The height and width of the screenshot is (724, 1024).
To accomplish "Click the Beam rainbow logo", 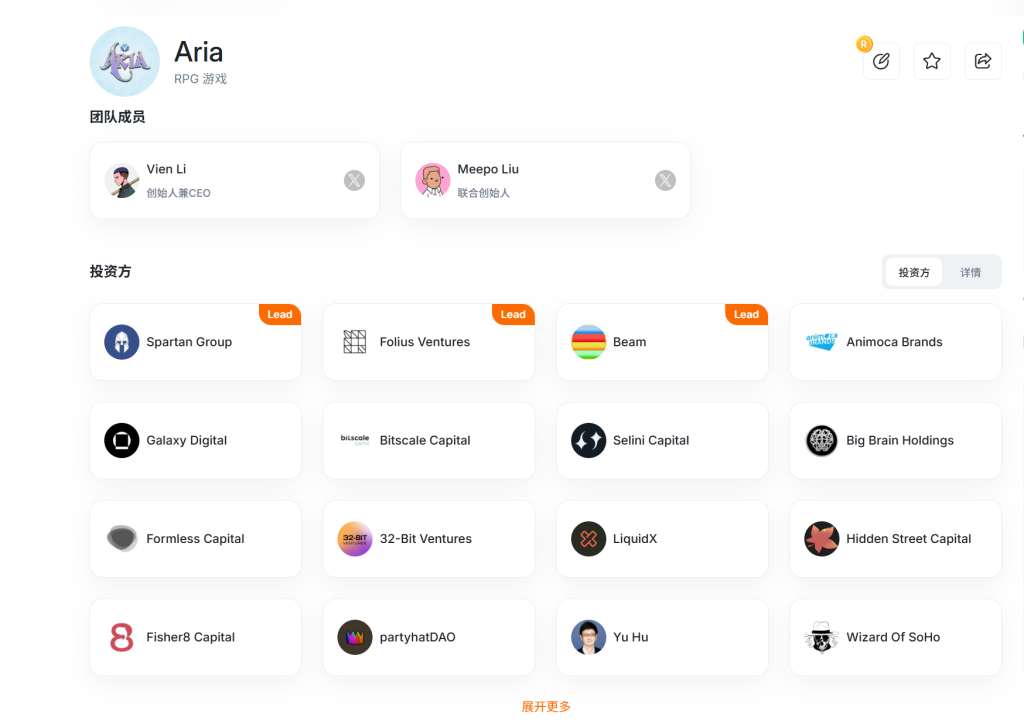I will 588,342.
